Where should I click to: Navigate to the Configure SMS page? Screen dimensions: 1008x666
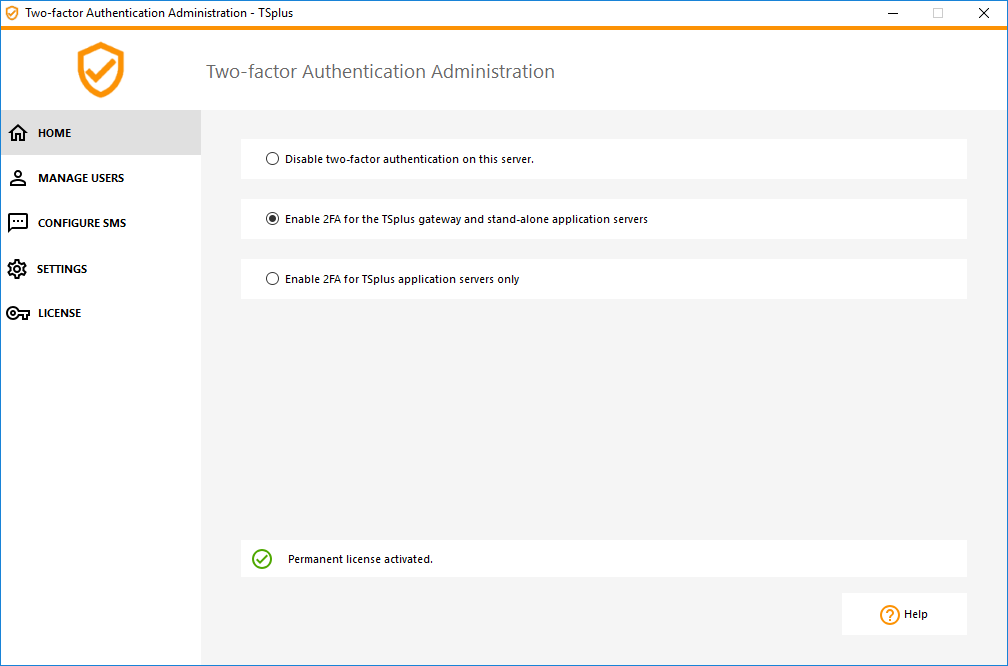coord(80,222)
